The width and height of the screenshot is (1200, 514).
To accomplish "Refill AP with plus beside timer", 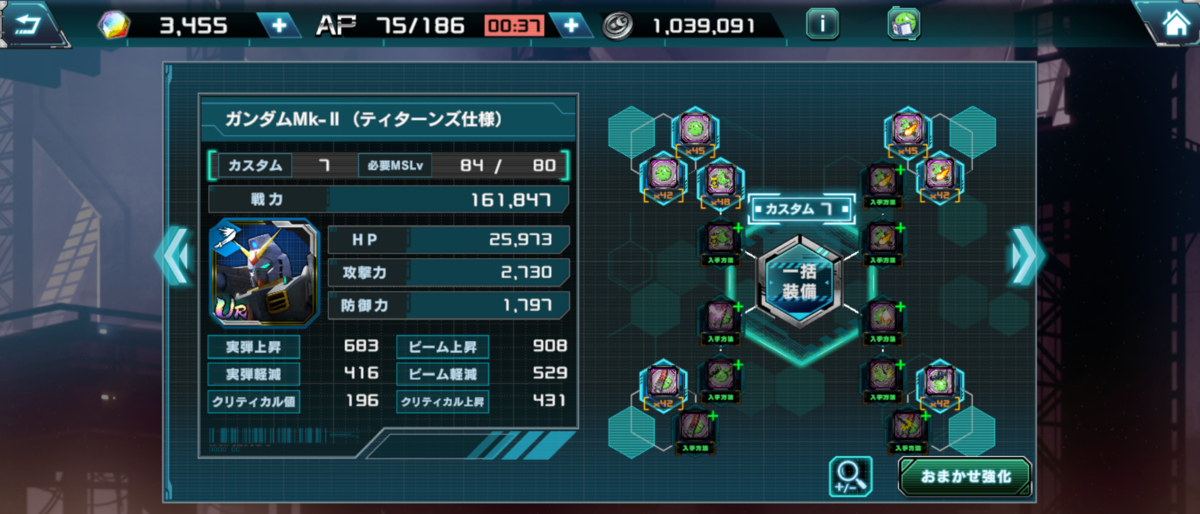I will click(x=571, y=25).
